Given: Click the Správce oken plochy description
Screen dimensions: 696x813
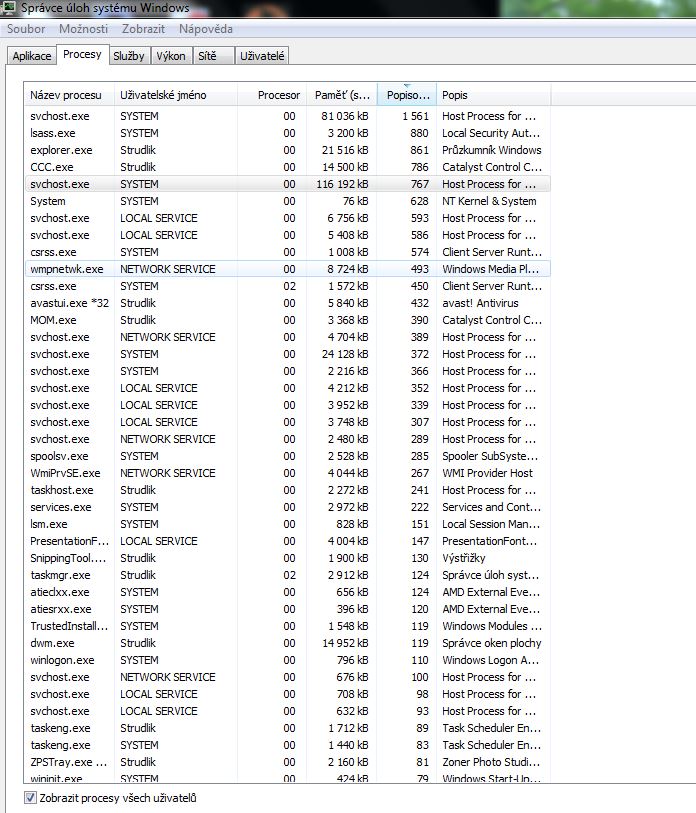Looking at the screenshot, I should point(492,643).
